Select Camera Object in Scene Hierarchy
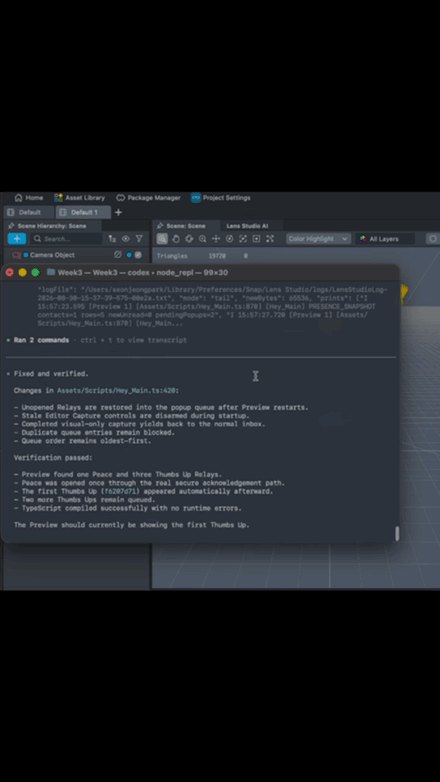The width and height of the screenshot is (440, 782). tap(52, 255)
